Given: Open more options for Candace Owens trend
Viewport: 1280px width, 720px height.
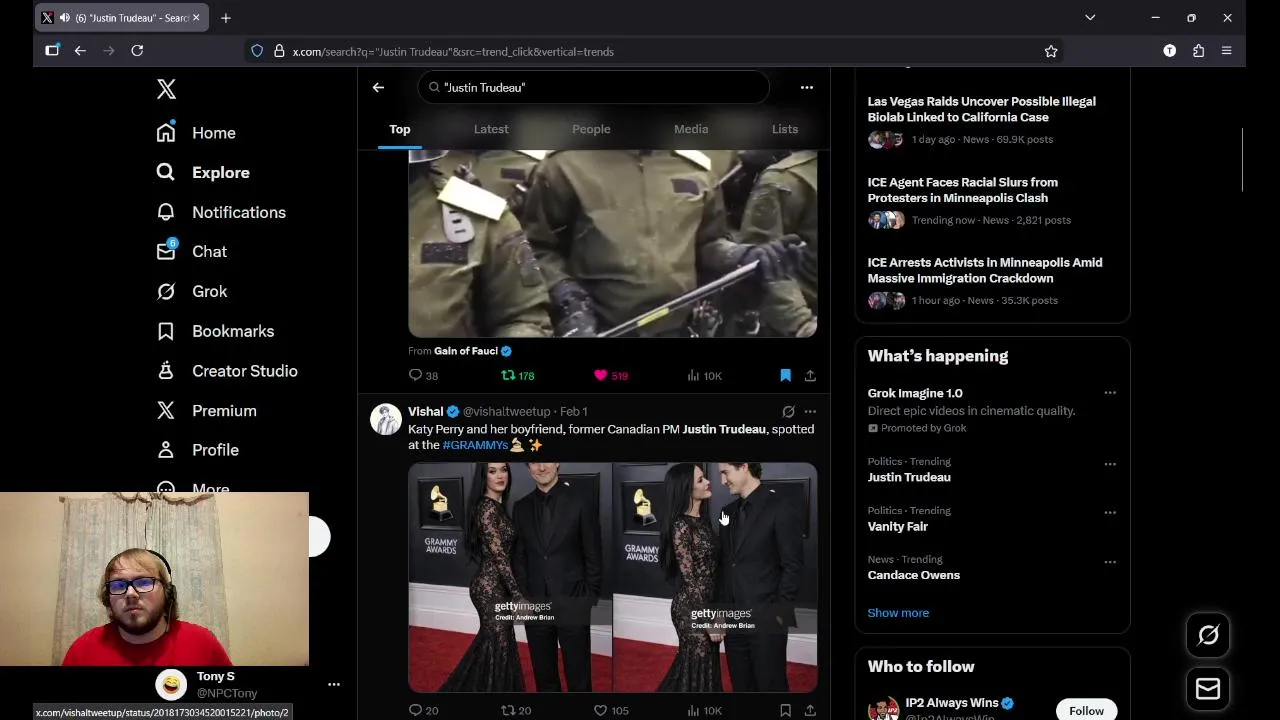Looking at the screenshot, I should 1110,562.
